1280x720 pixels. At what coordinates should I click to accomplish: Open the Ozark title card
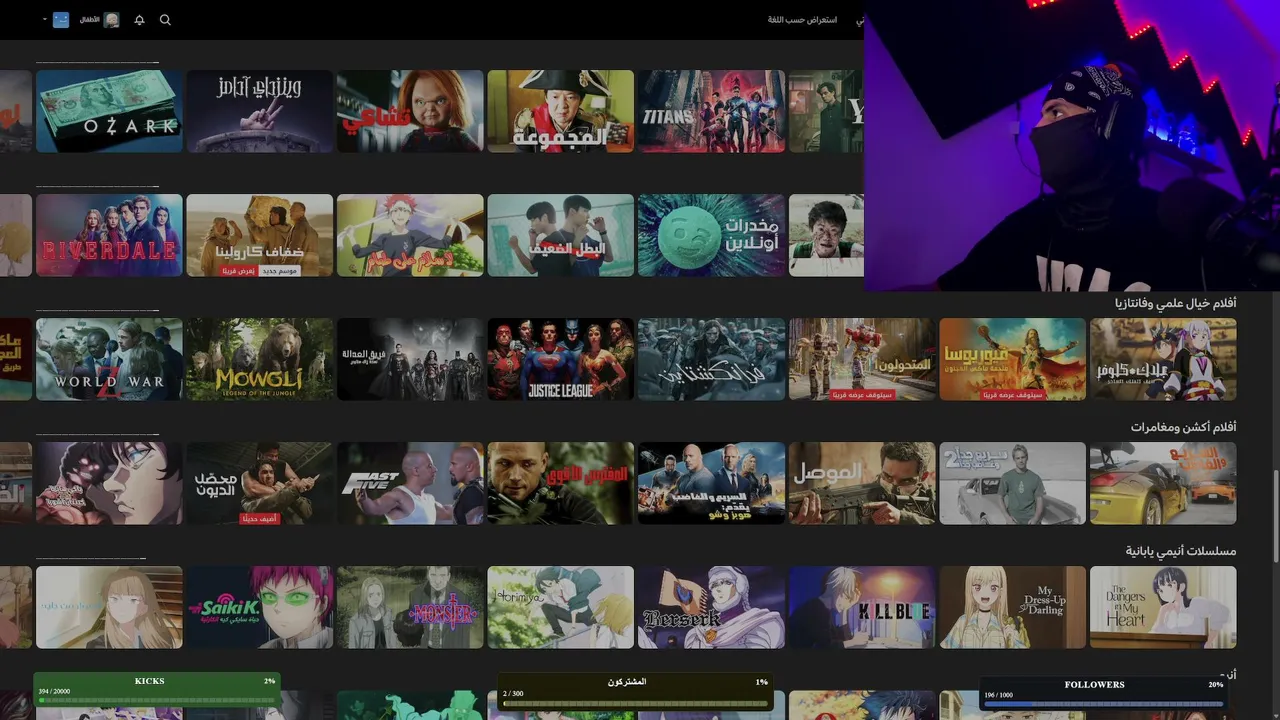(109, 111)
